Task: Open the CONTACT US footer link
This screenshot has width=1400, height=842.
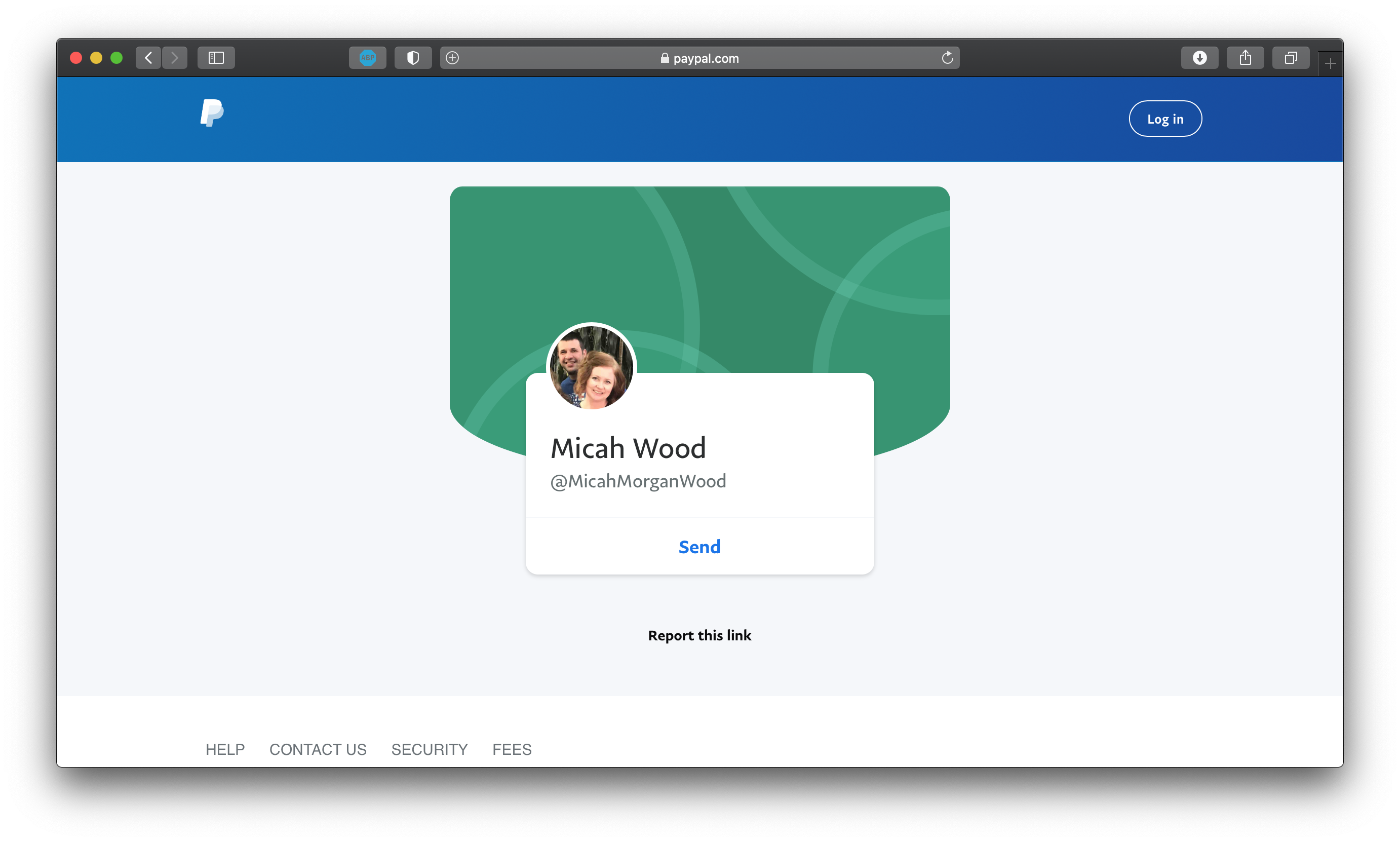Action: pos(318,749)
